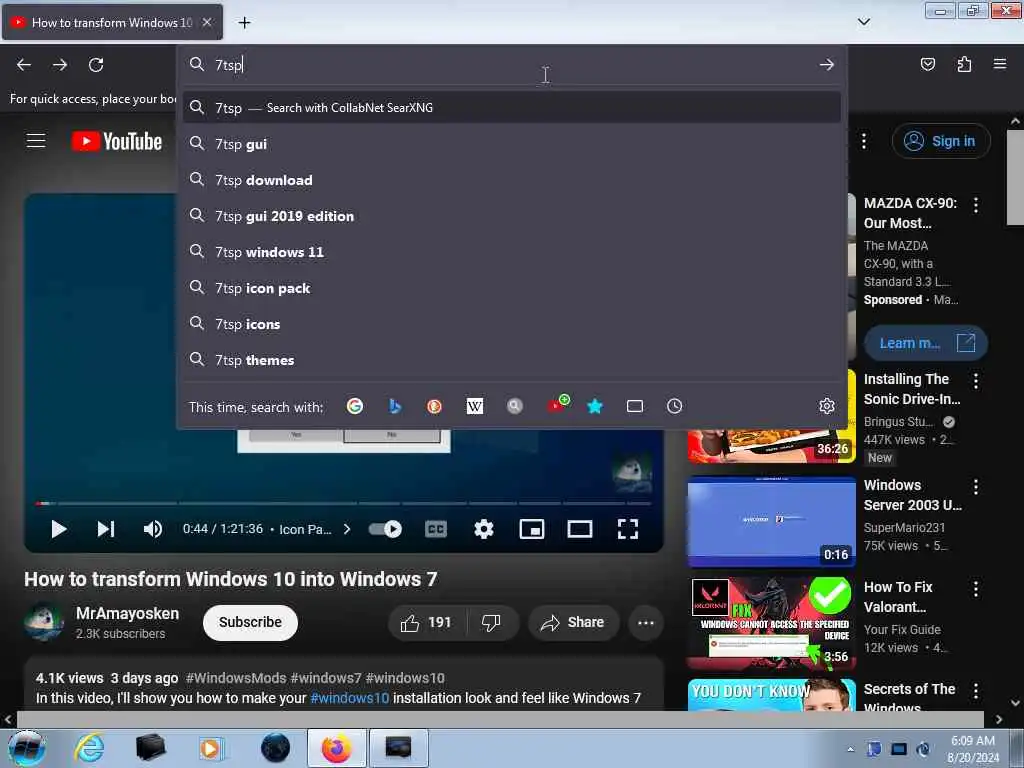The image size is (1024, 768).
Task: Open the Windows Start orb
Action: pyautogui.click(x=27, y=748)
